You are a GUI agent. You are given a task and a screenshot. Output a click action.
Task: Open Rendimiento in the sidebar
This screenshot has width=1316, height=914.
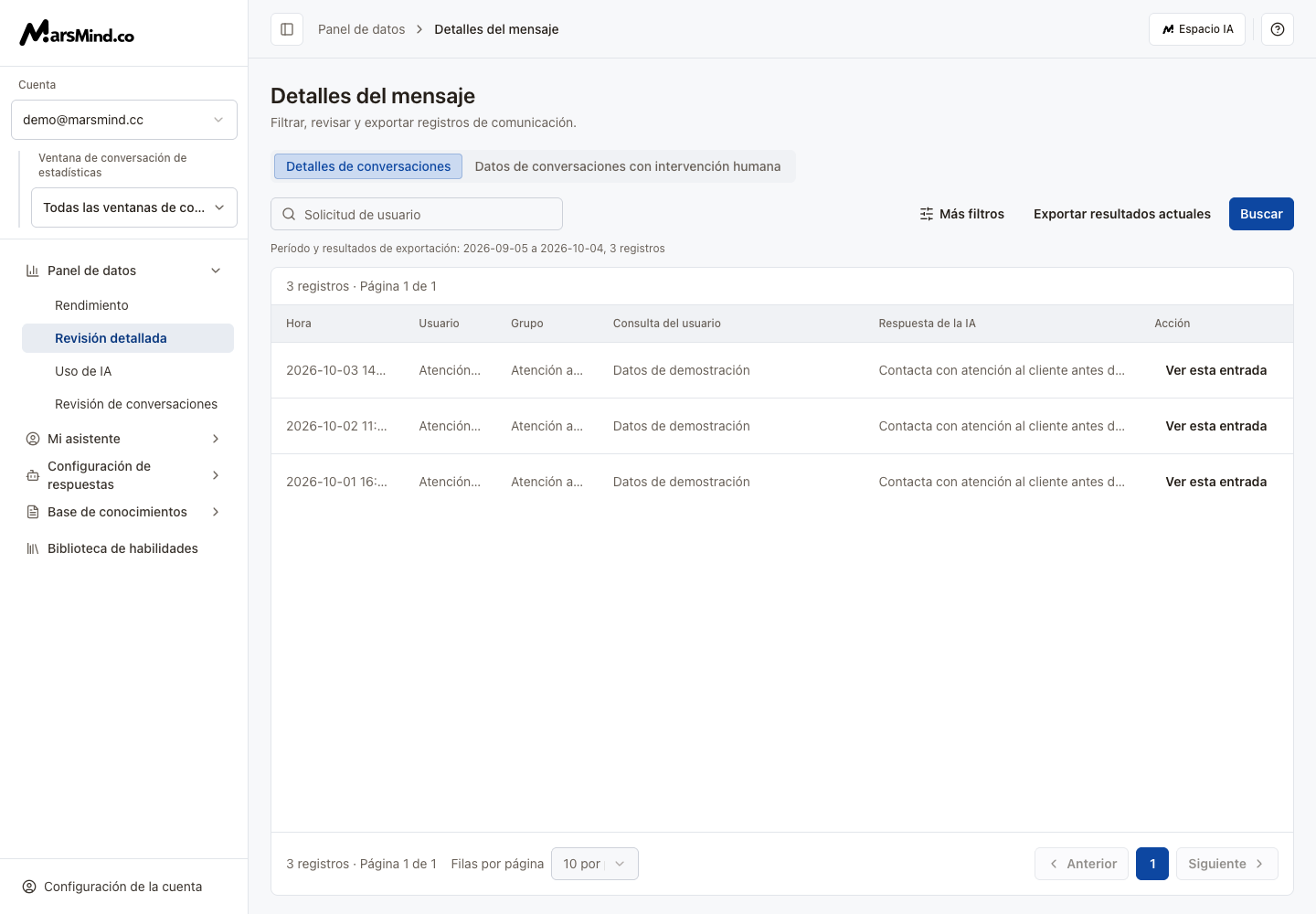(x=128, y=305)
